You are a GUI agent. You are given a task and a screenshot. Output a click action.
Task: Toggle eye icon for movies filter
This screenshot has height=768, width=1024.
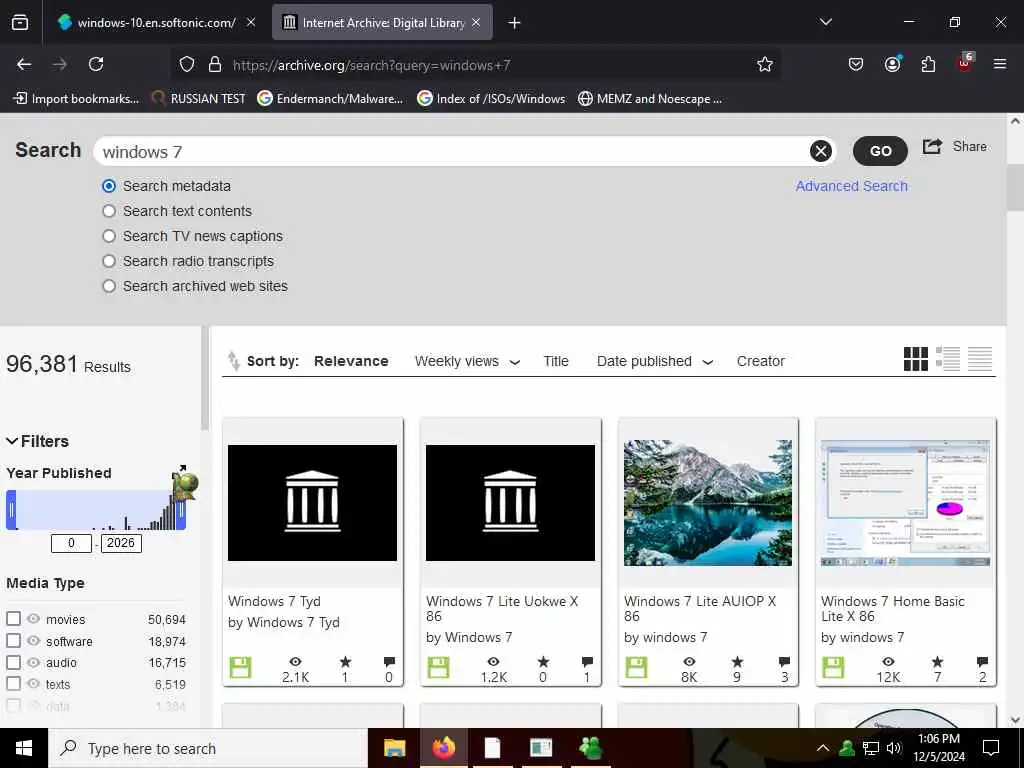click(33, 618)
